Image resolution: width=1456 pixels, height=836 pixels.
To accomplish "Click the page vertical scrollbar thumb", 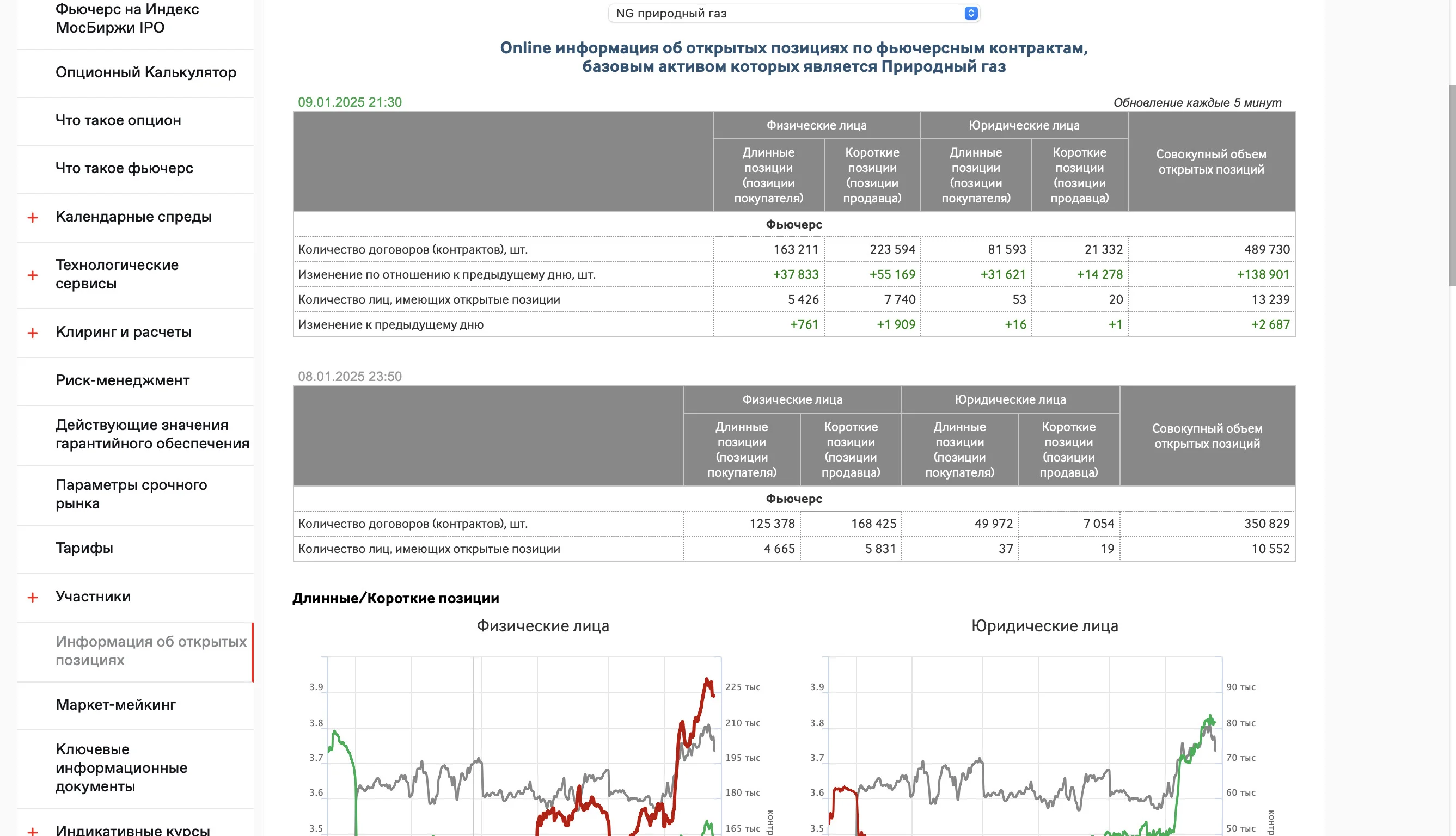I will (1452, 185).
